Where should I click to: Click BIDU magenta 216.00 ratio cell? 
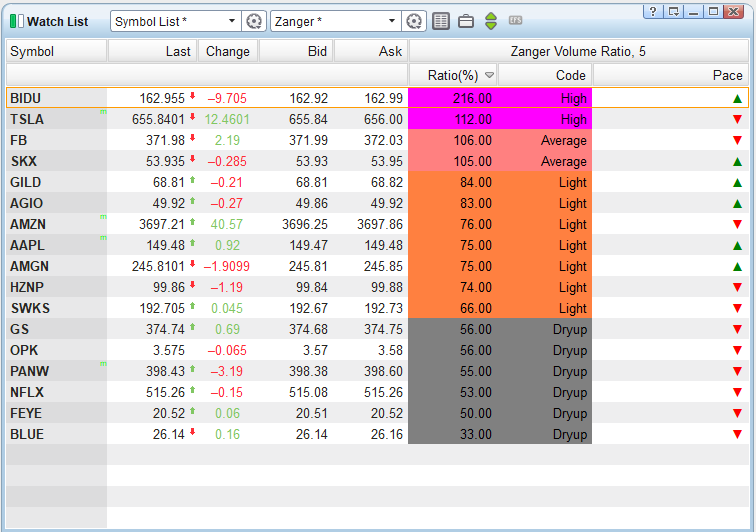453,98
